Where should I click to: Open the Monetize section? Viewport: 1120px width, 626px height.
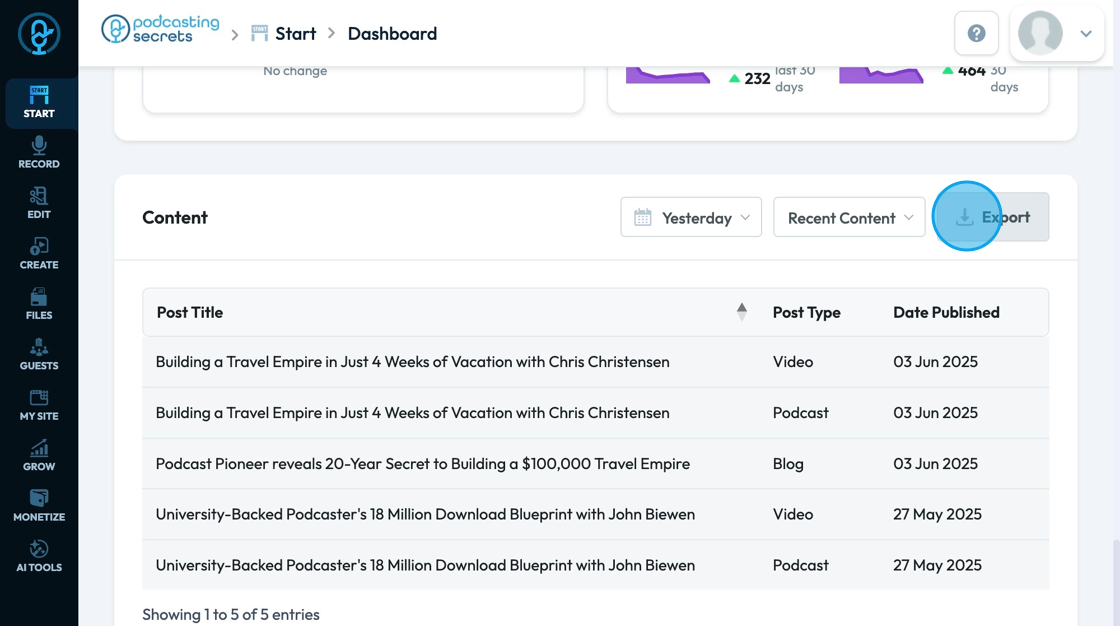click(39, 506)
